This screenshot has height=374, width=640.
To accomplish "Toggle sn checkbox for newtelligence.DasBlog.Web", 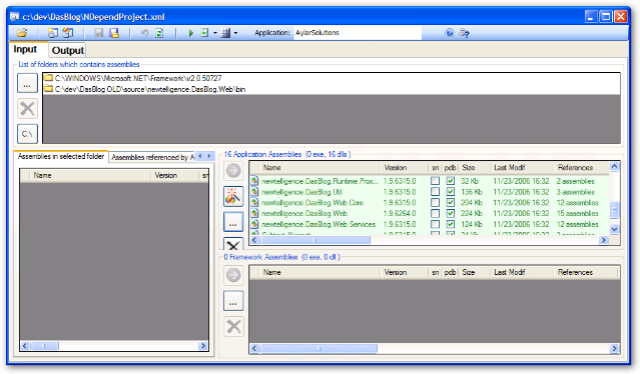I will 435,214.
